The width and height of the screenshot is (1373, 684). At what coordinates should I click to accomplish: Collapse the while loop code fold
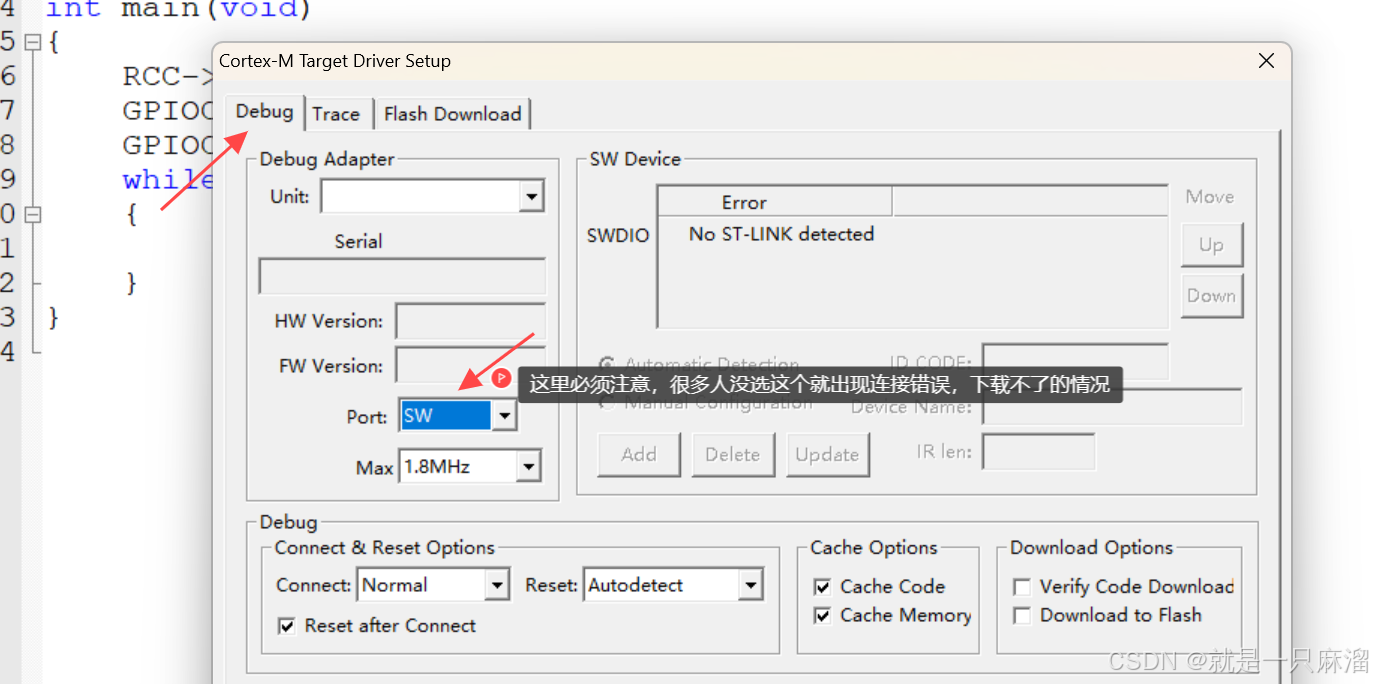point(32,214)
